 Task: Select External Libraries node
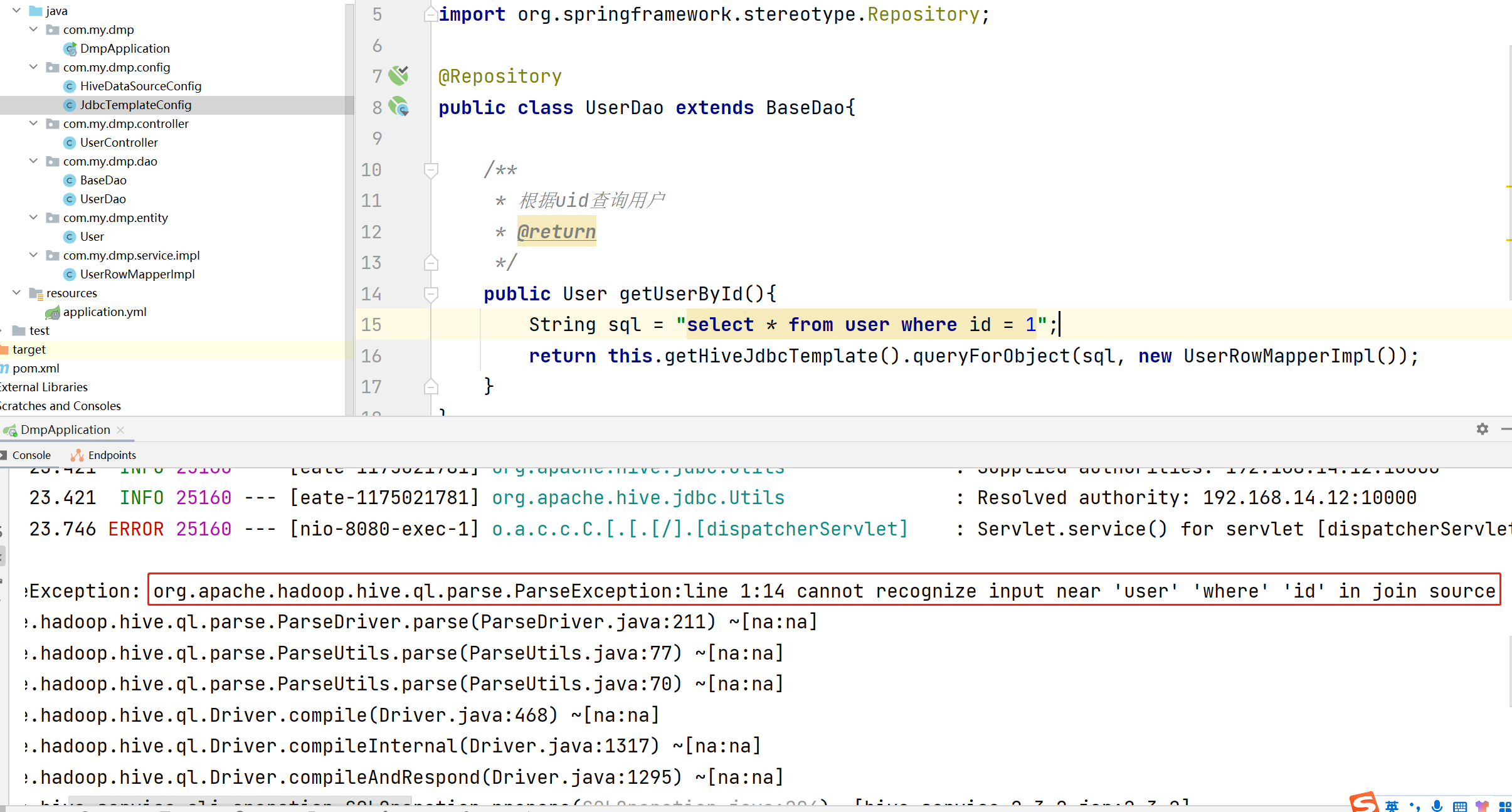(x=43, y=387)
